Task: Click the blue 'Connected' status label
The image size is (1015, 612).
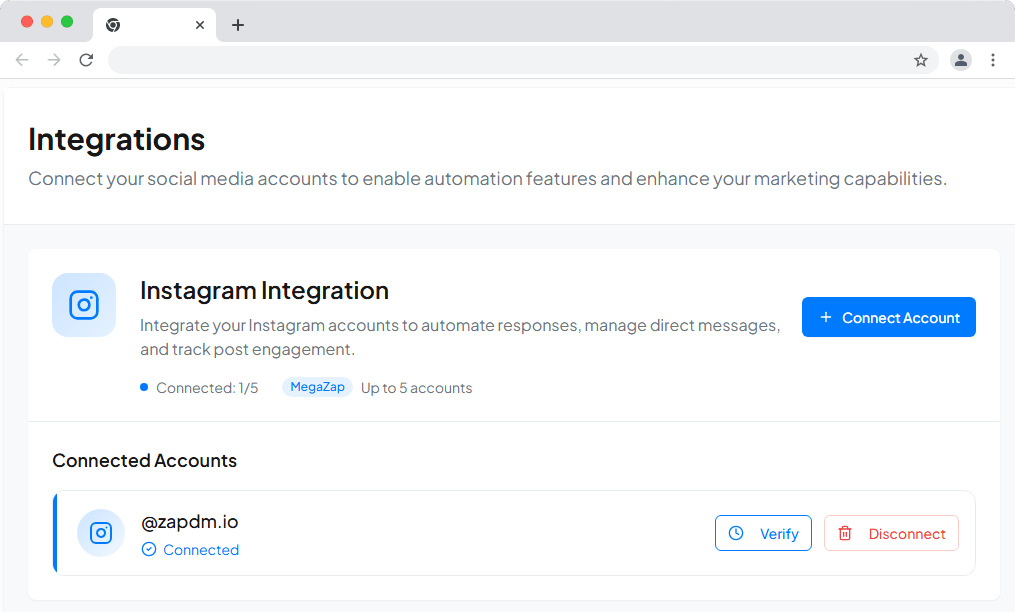Action: (201, 550)
